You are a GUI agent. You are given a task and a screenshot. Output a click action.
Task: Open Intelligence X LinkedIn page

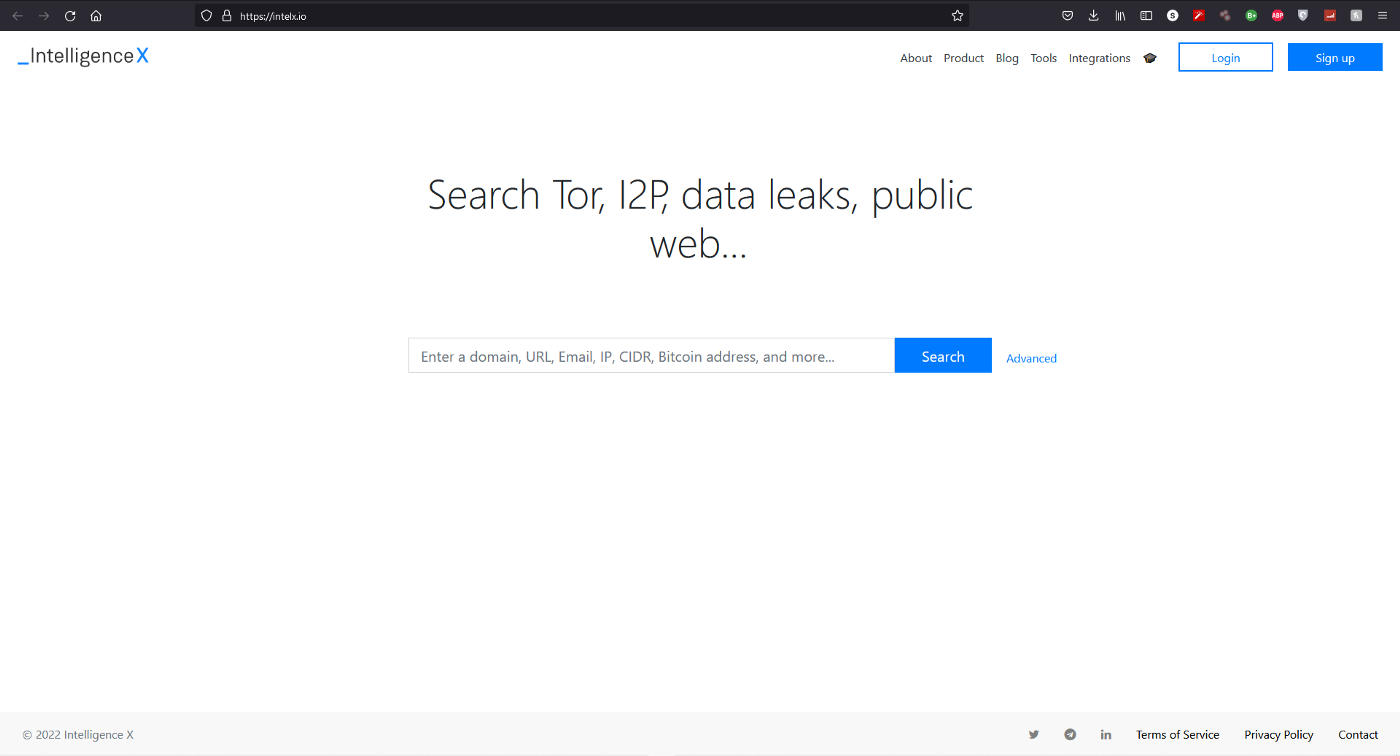click(1106, 735)
